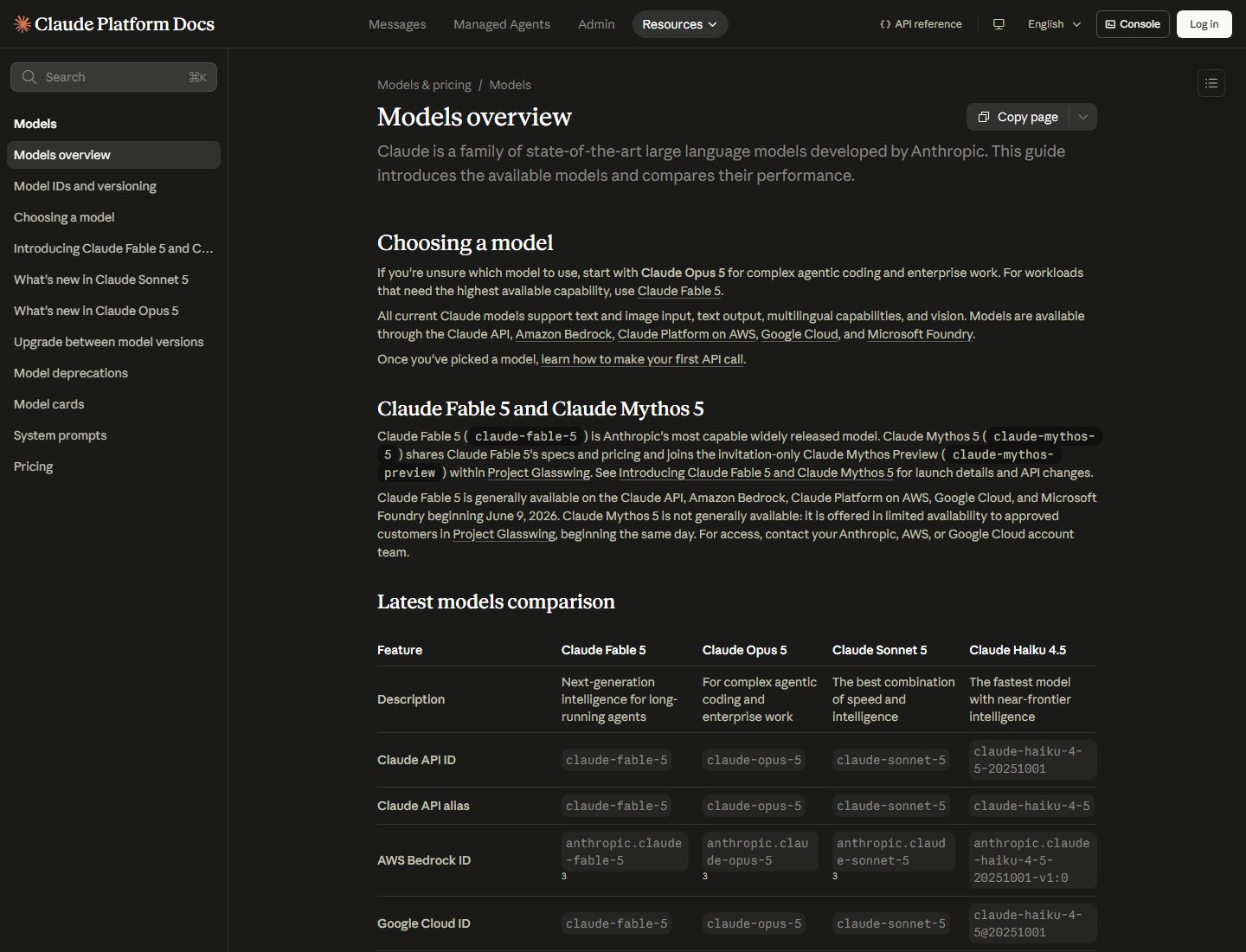This screenshot has height=952, width=1246.
Task: Follow the Microsoft Foundry link
Action: point(920,334)
